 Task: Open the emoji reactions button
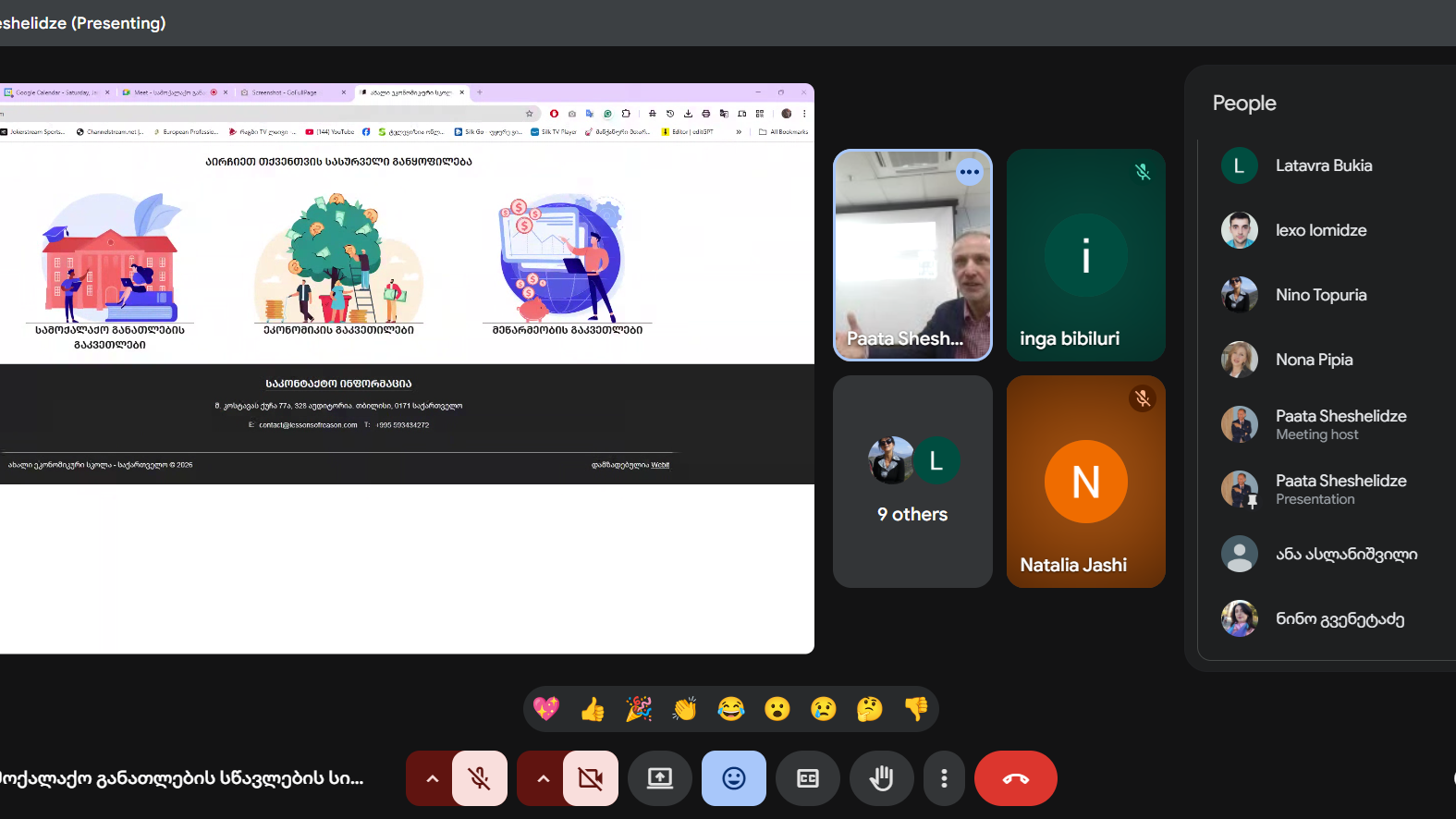(733, 778)
